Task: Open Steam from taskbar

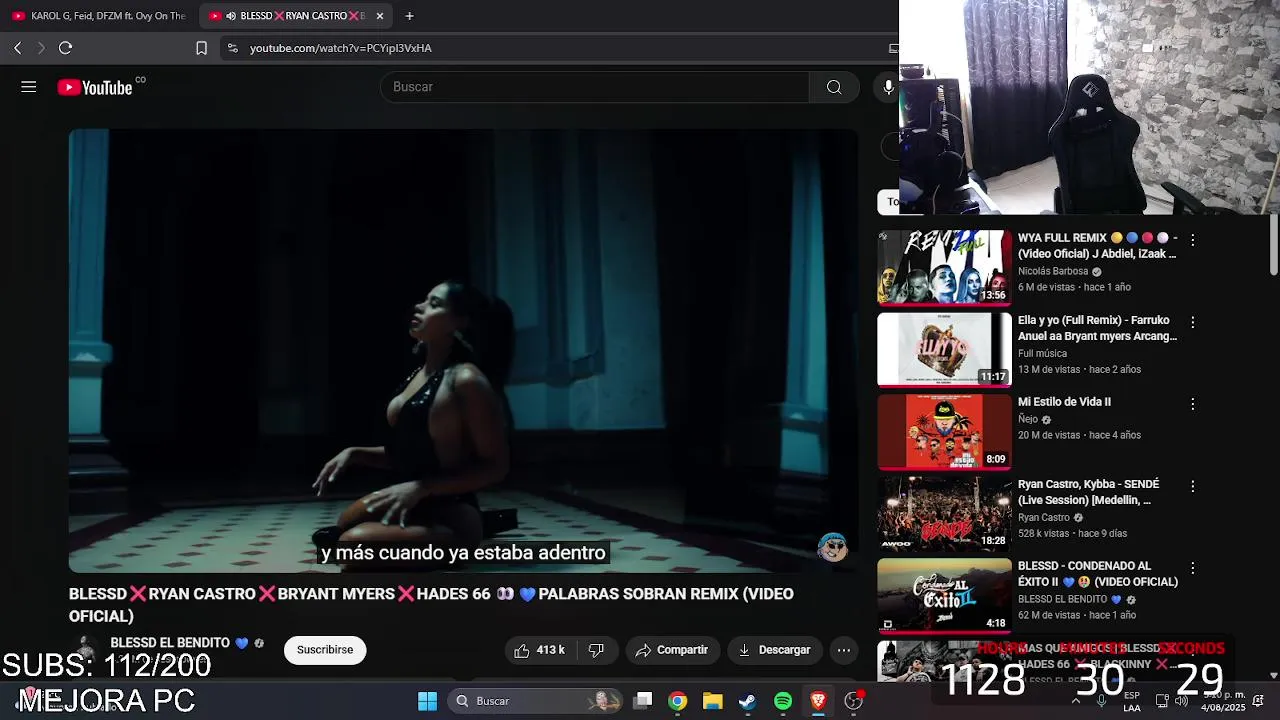Action: (747, 701)
